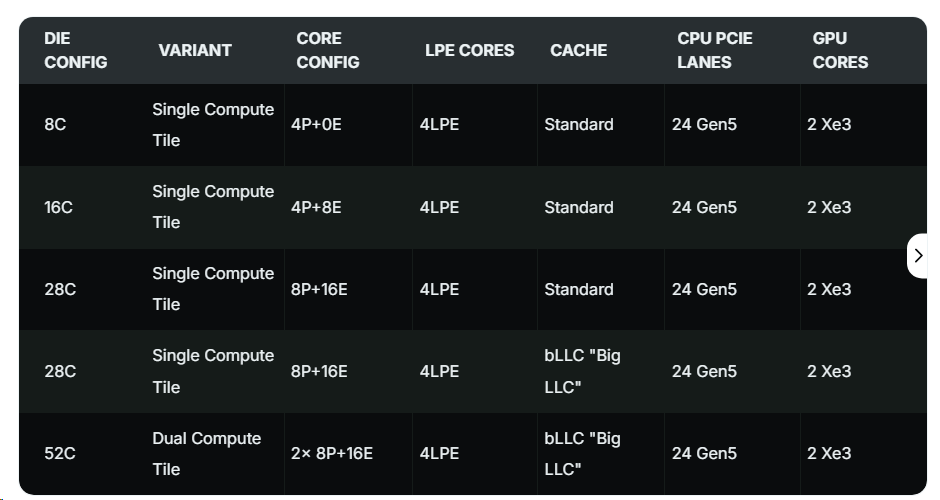Click the 4LPE cell in the 8C row

click(439, 125)
